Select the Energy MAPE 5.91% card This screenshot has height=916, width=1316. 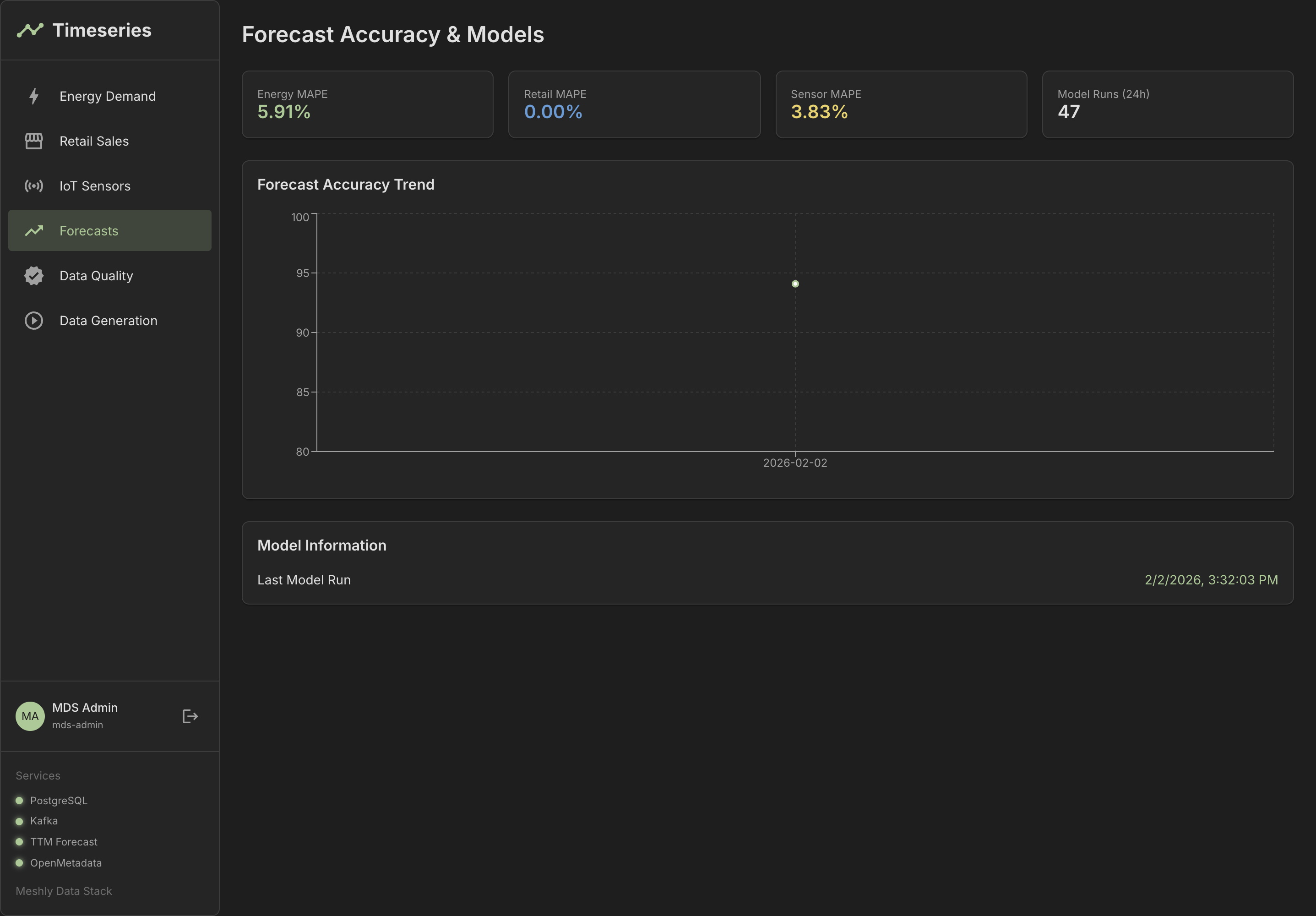pos(367,104)
